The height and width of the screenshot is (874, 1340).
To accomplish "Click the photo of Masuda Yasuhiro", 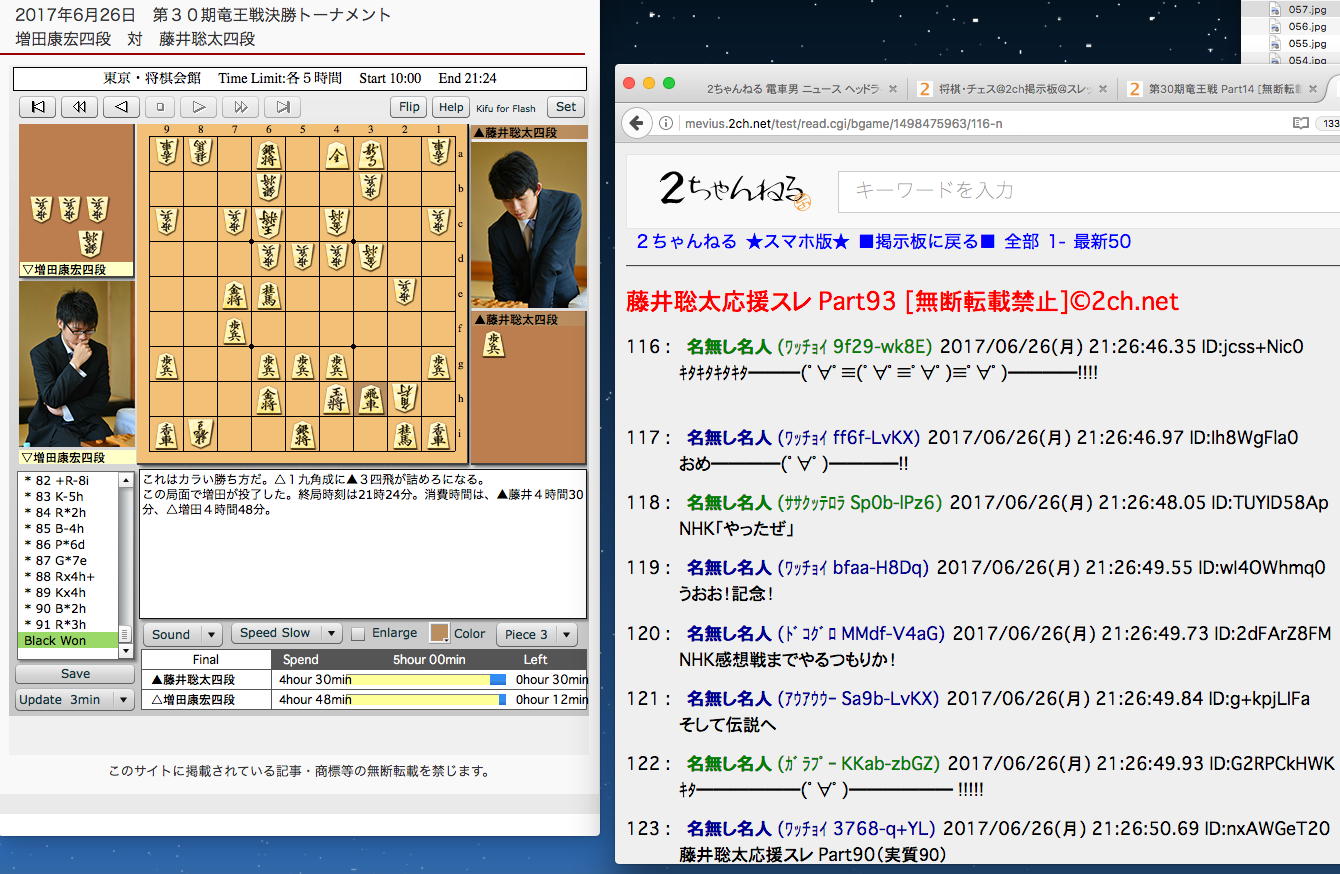I will pyautogui.click(x=76, y=365).
